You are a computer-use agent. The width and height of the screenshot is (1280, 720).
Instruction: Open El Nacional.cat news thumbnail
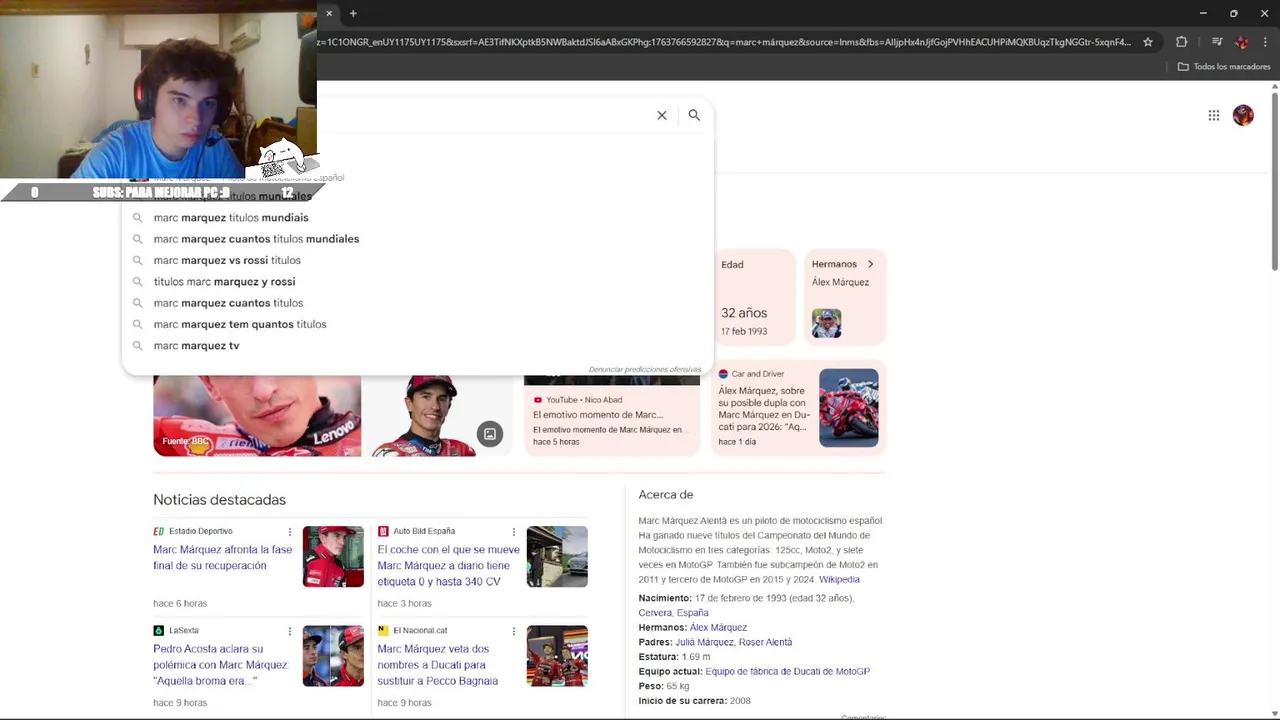[557, 656]
